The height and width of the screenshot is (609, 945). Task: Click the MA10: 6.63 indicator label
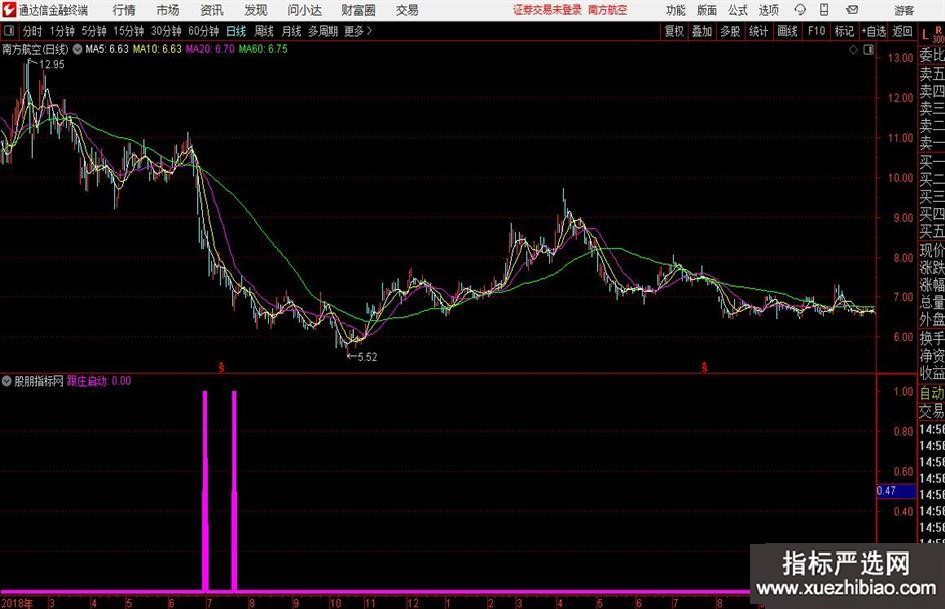coord(157,49)
